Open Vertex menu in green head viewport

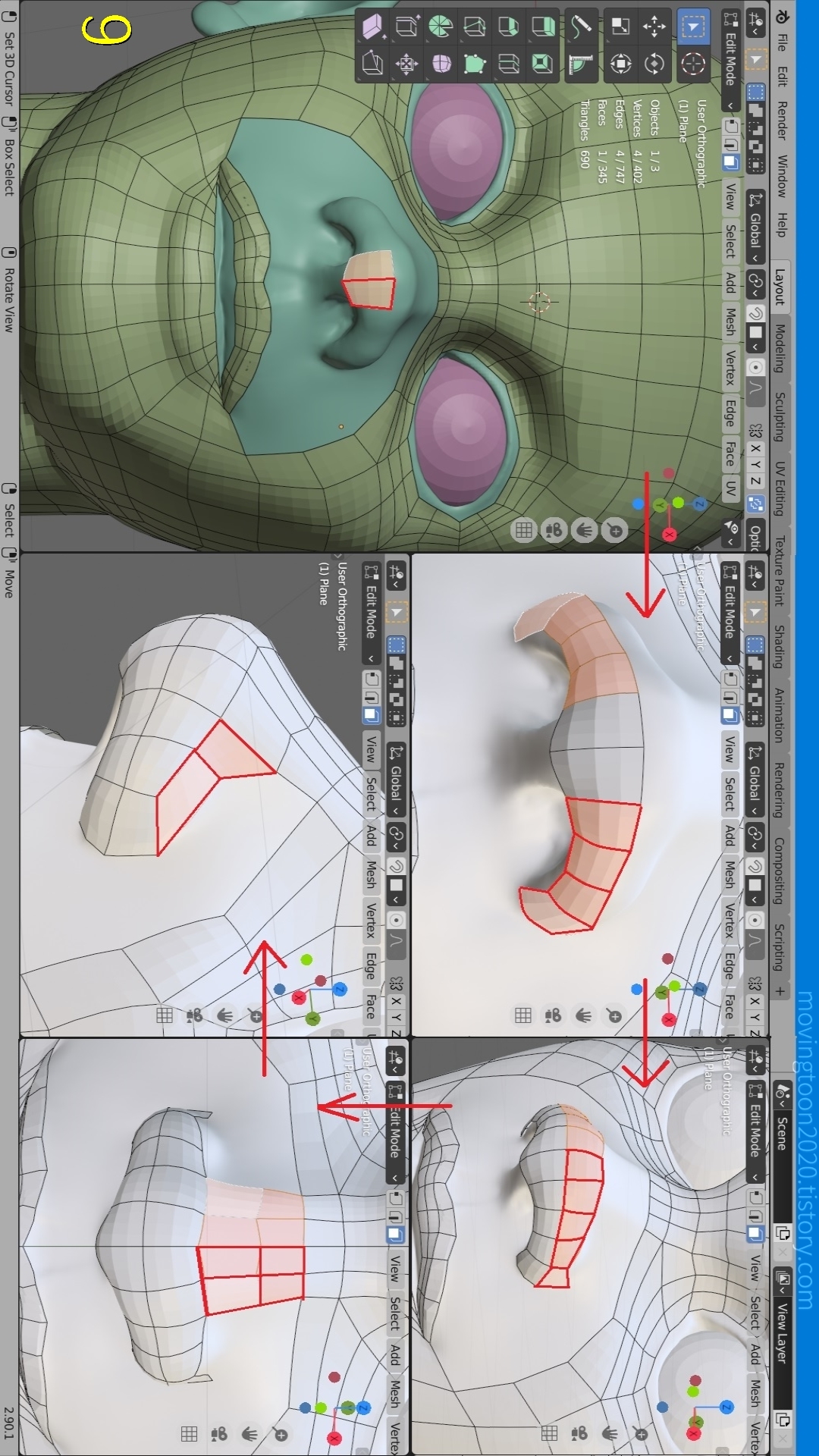coord(730,366)
